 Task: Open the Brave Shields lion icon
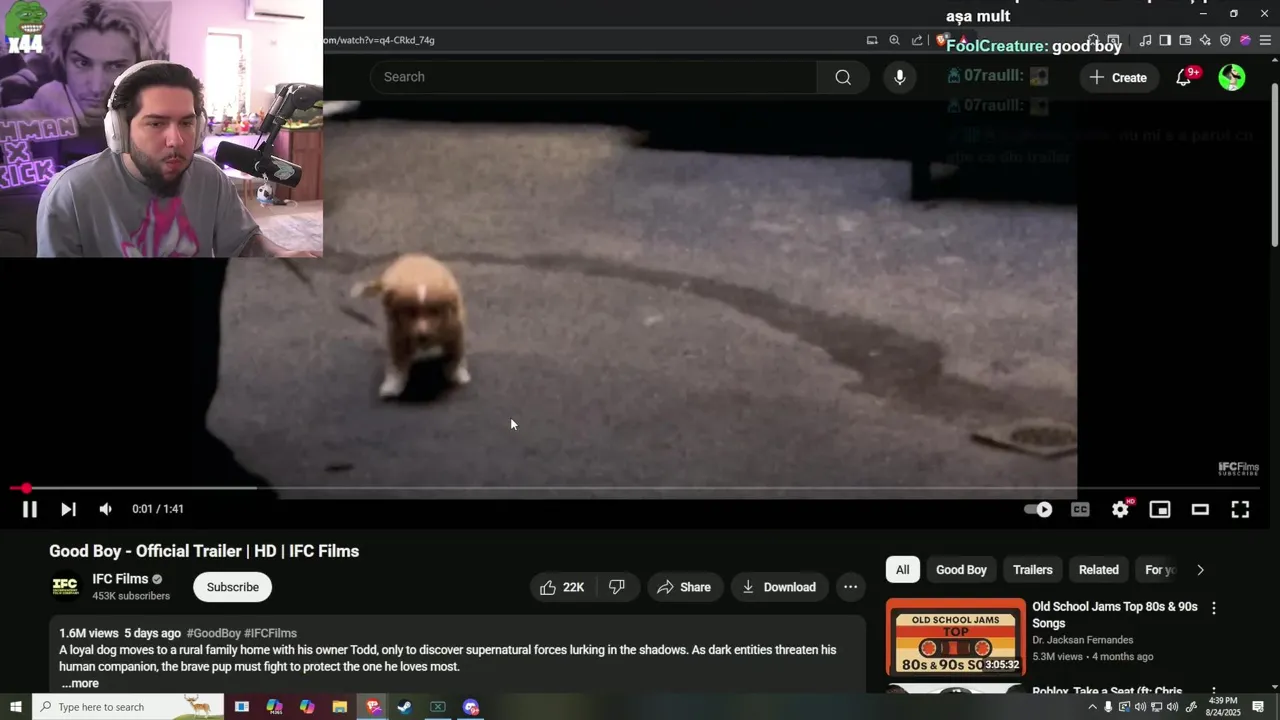941,40
